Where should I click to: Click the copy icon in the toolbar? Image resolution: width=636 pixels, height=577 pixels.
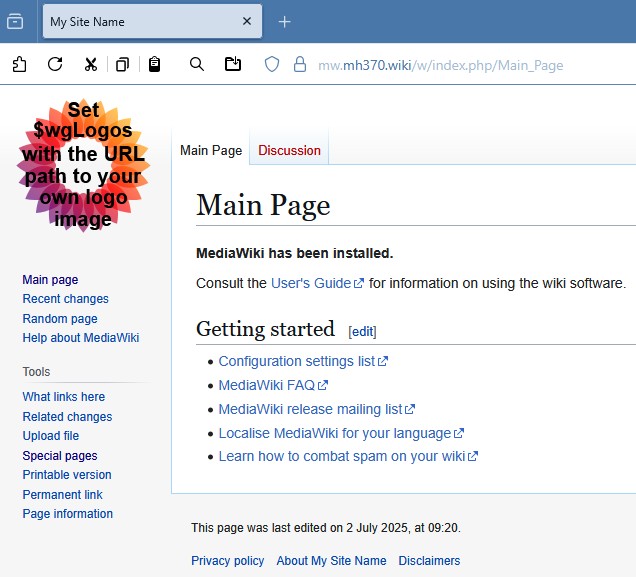(122, 64)
